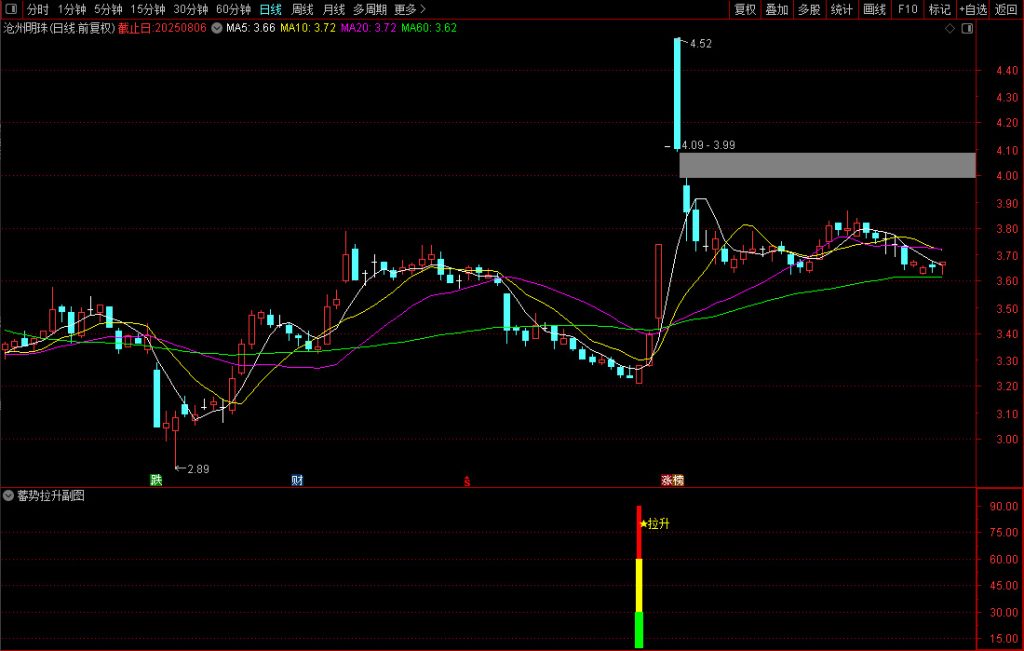Collapse the 蓄势拉升副图 indicator panel
This screenshot has width=1024, height=651.
[9, 495]
